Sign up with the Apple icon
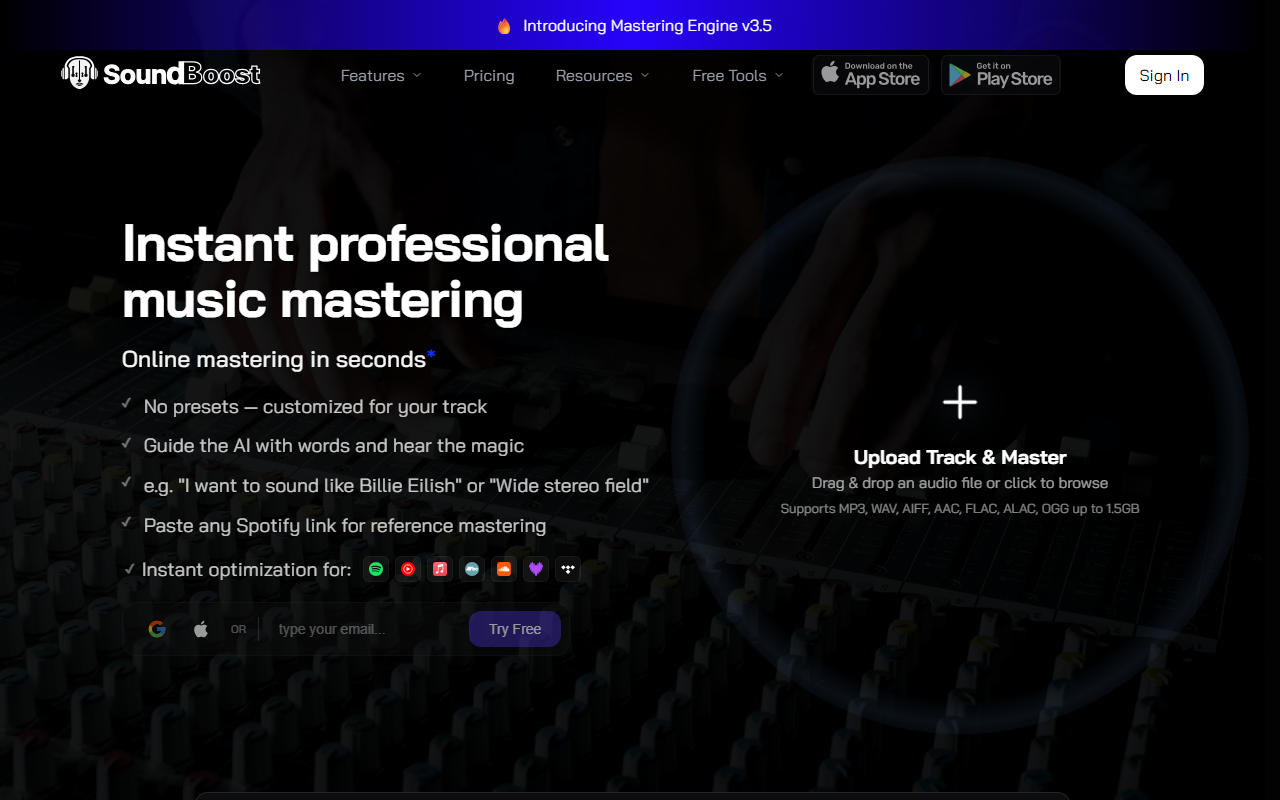1280x800 pixels. point(201,629)
